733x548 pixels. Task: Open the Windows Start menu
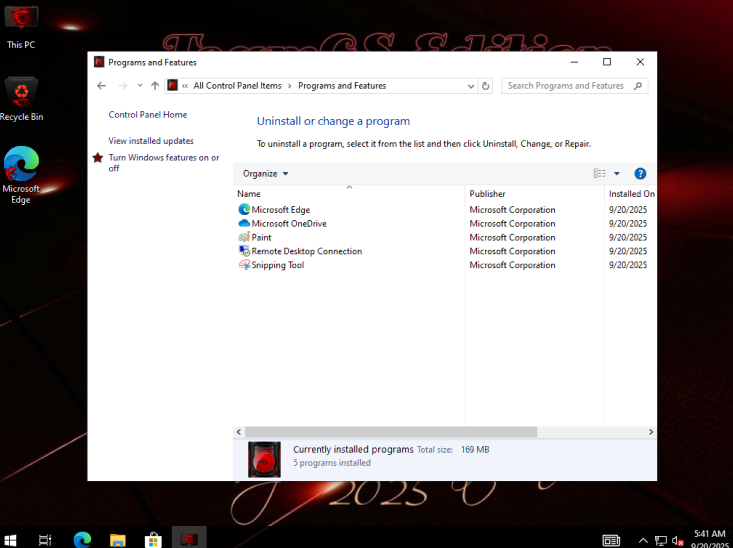(x=9, y=539)
